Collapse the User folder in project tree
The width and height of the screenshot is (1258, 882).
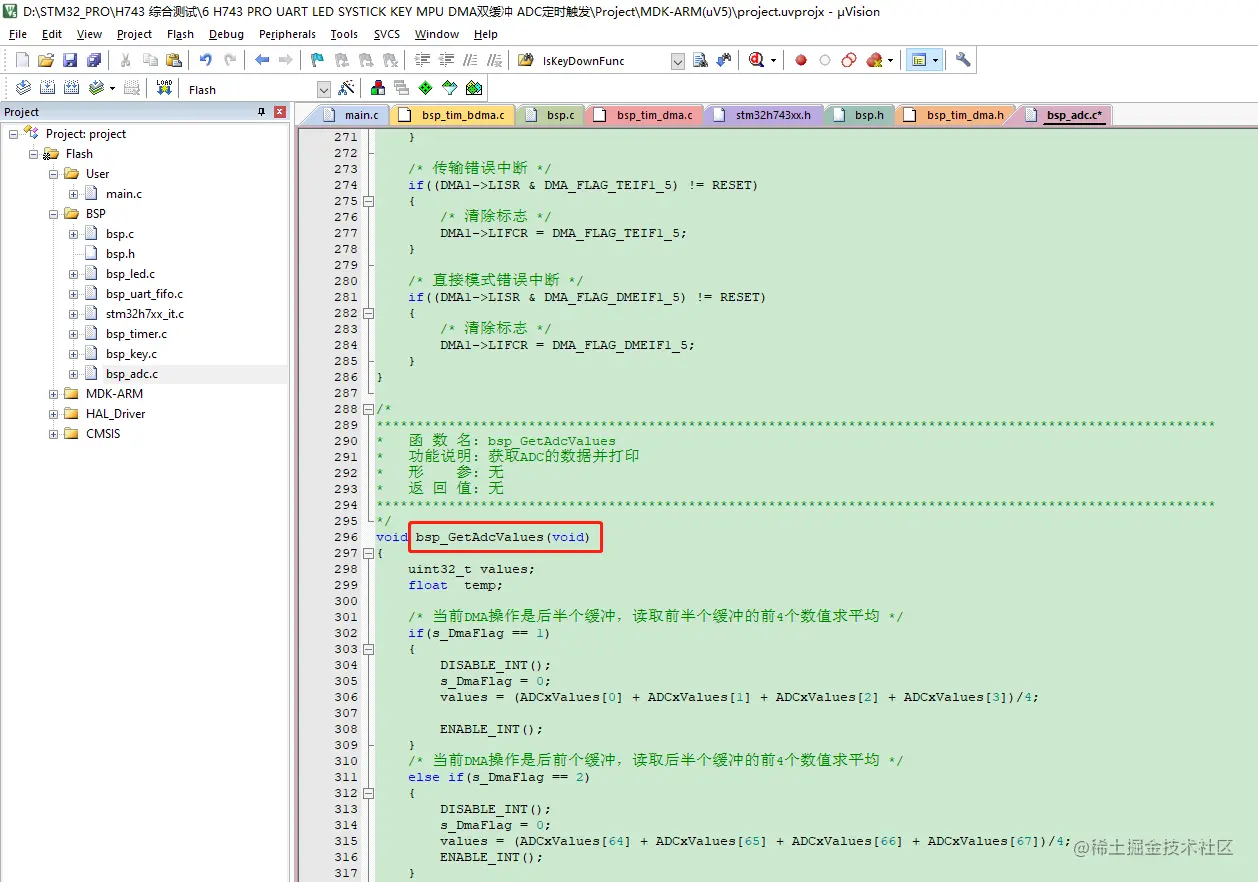coord(54,174)
